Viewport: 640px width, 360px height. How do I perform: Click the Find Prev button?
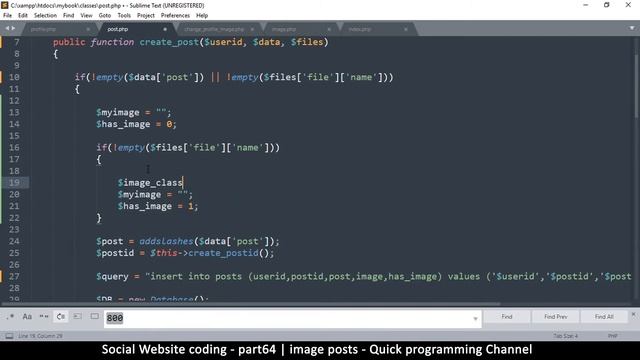click(556, 317)
